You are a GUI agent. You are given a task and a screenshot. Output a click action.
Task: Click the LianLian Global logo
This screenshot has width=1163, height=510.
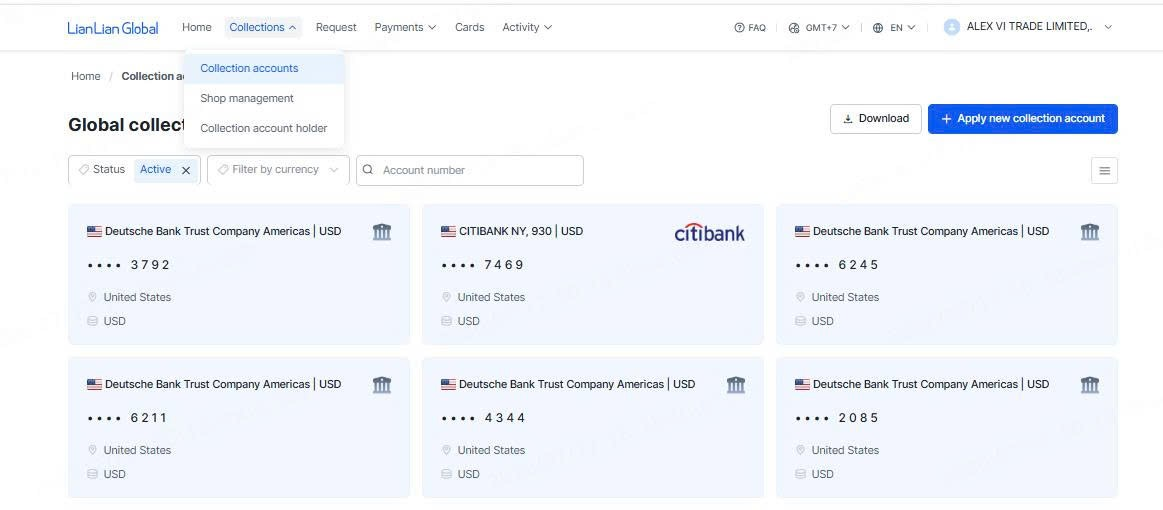click(113, 28)
